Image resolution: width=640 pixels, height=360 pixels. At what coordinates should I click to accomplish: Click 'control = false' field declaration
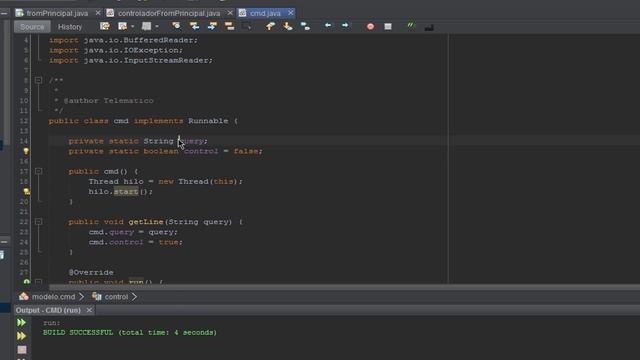pyautogui.click(x=221, y=151)
